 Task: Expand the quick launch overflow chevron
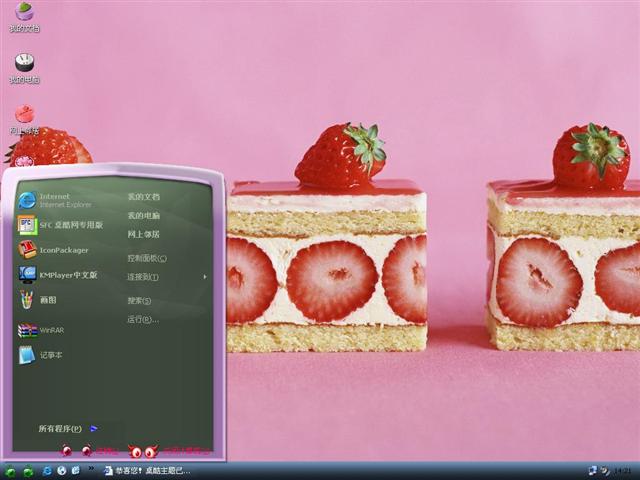tap(91, 468)
